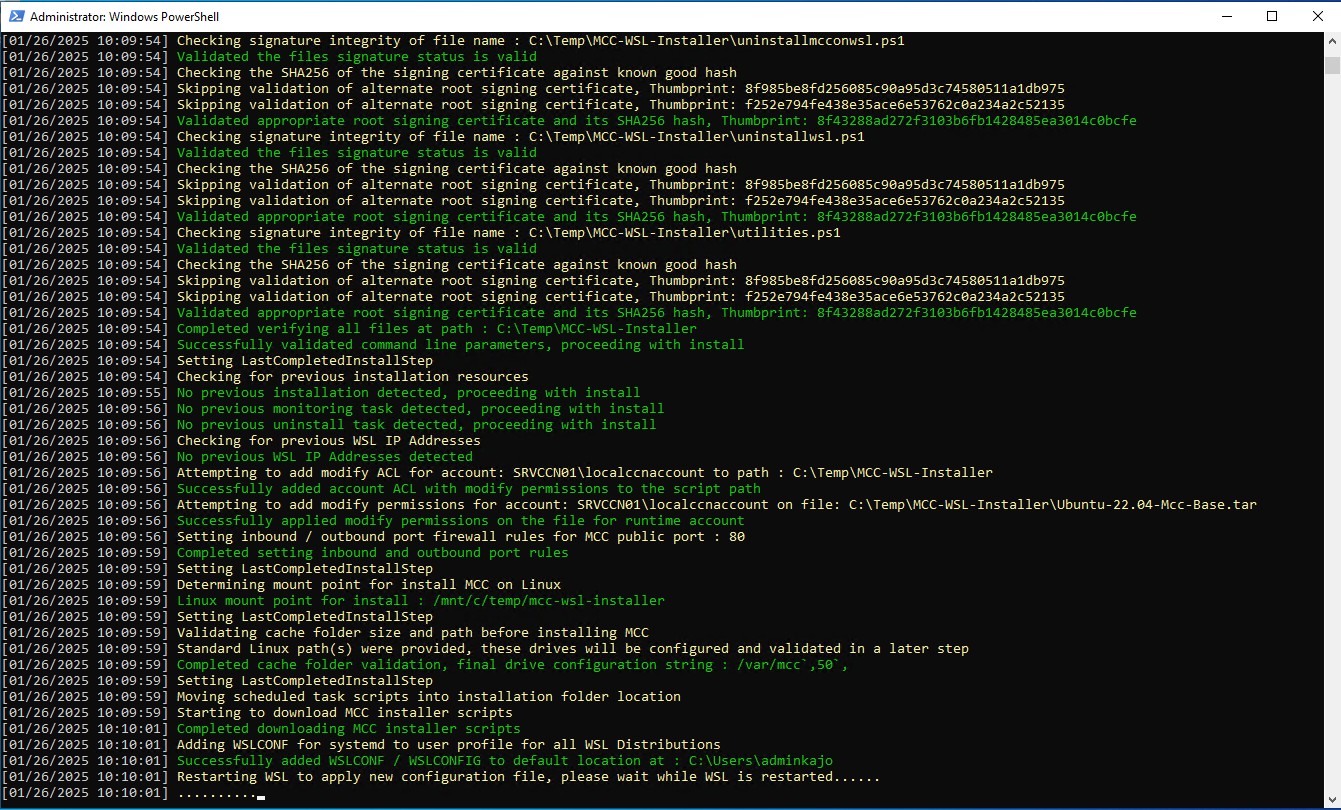The height and width of the screenshot is (810, 1341).
Task: Click 'No previous uninstall task detected' line
Action: tap(329, 425)
